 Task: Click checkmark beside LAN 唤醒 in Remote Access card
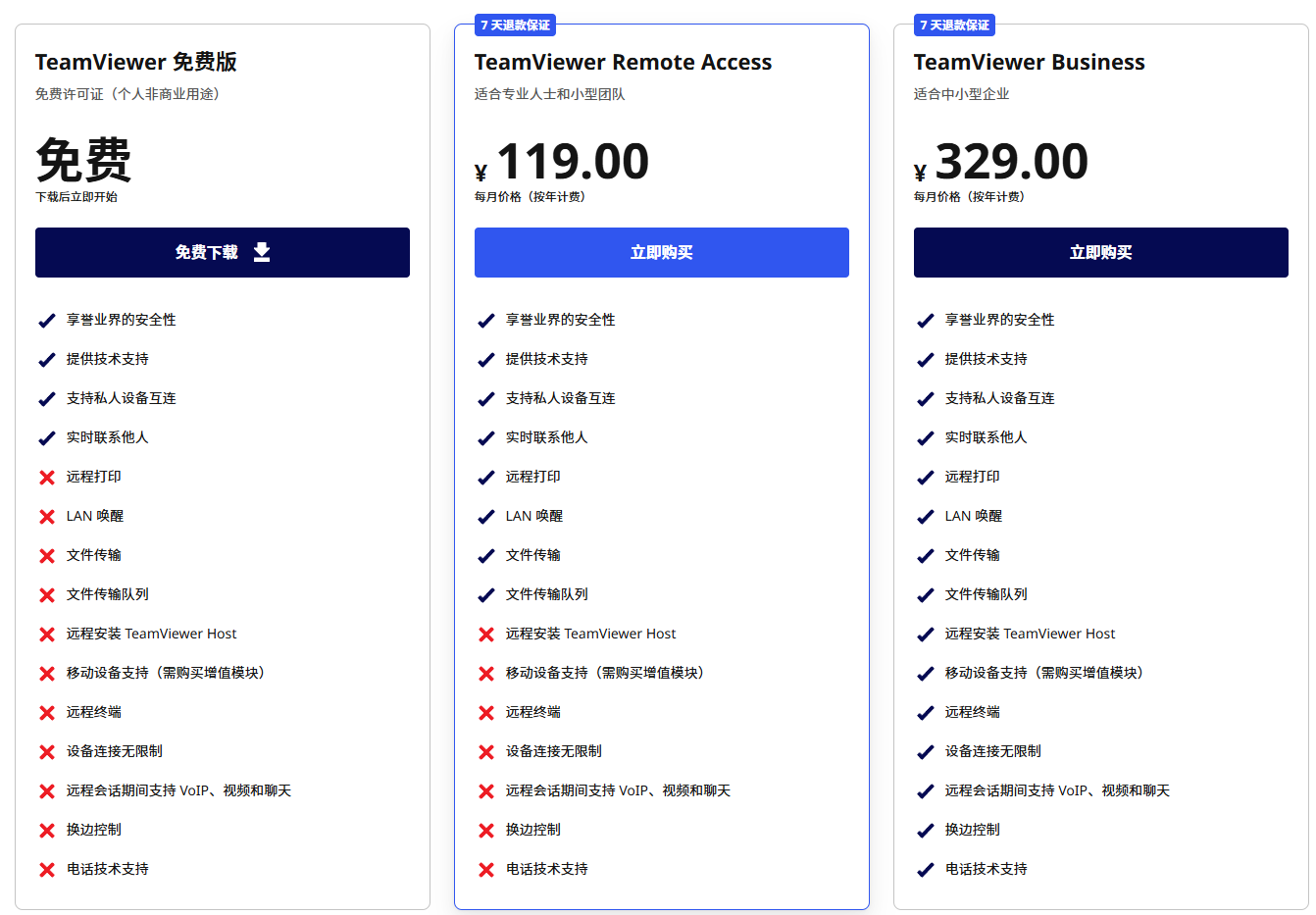(485, 517)
